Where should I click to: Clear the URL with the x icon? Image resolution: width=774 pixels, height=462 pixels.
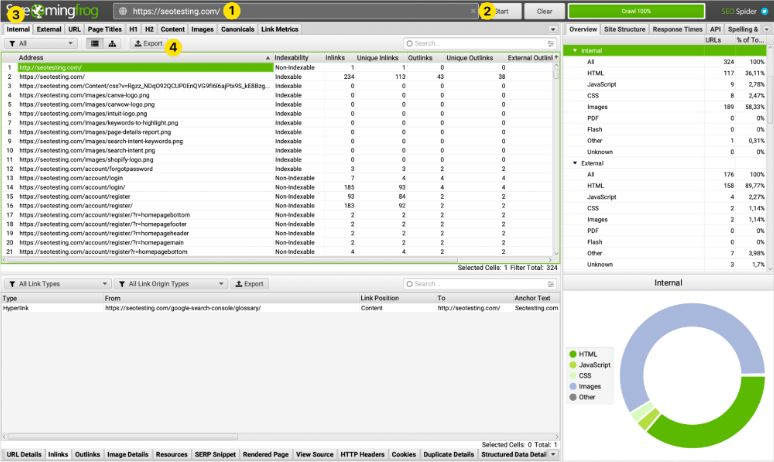click(473, 11)
